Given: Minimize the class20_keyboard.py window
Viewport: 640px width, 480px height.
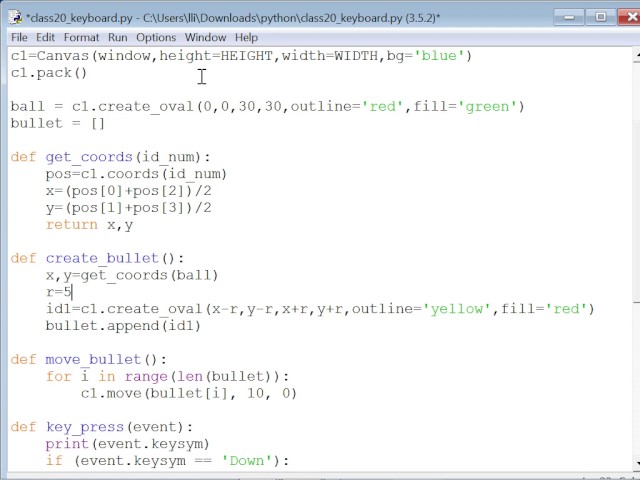Looking at the screenshot, I should tap(569, 17).
